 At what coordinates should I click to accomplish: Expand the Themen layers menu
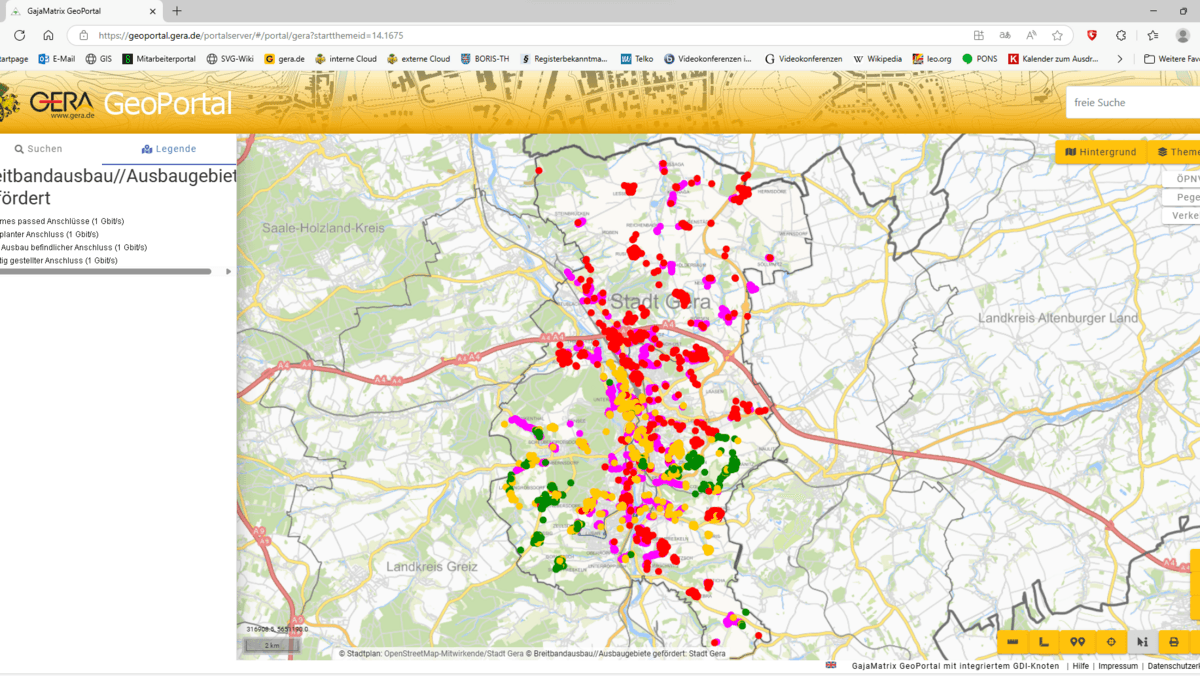1178,152
